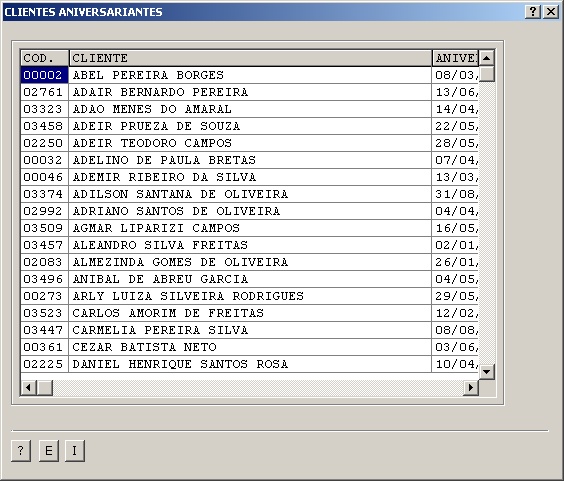Click code cell 02225

(45, 364)
